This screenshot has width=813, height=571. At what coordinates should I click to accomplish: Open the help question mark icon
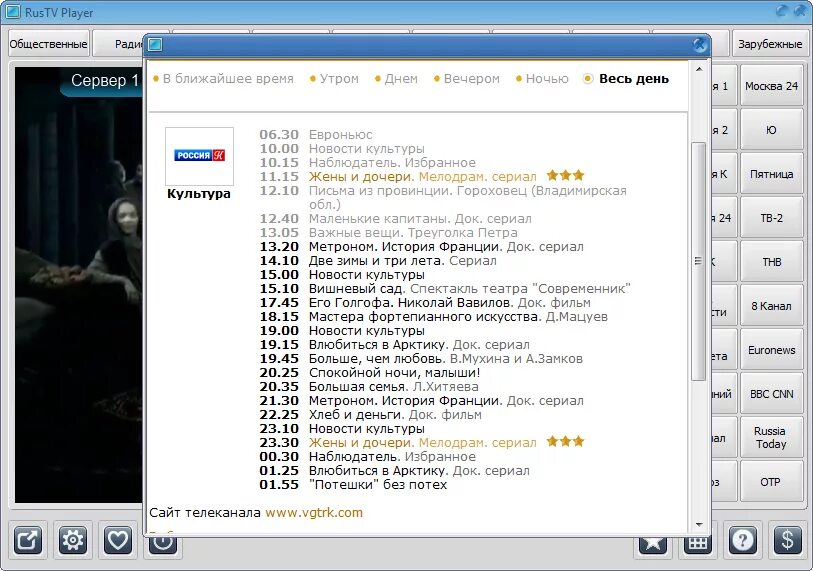click(742, 540)
